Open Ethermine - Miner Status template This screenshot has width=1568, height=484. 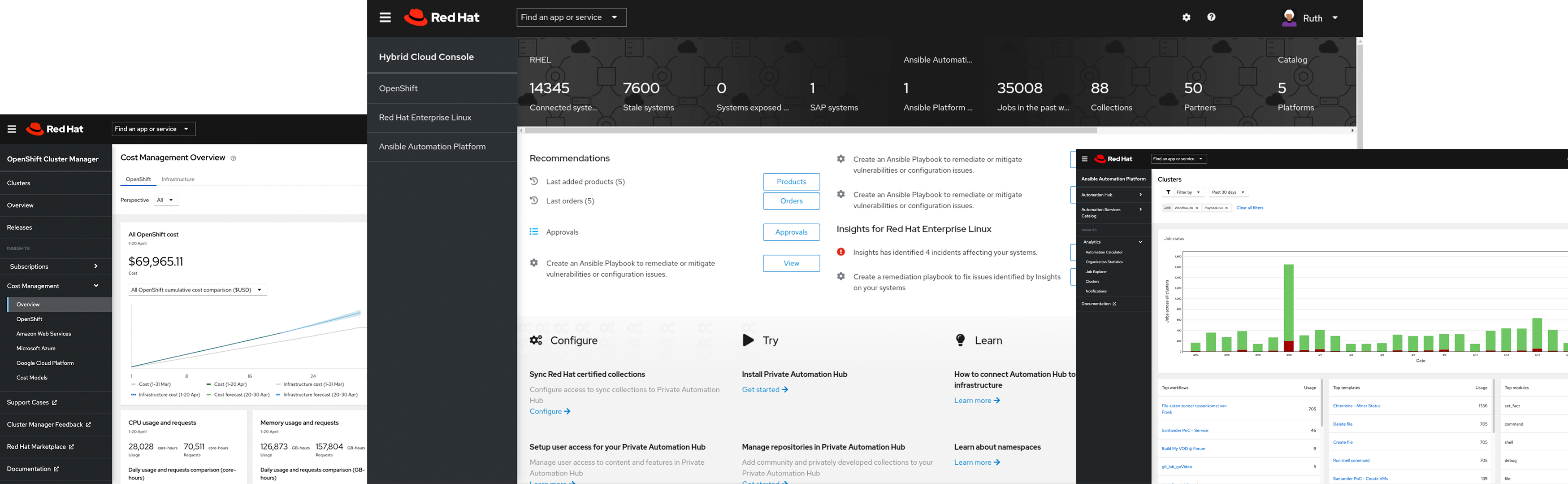pos(1357,406)
